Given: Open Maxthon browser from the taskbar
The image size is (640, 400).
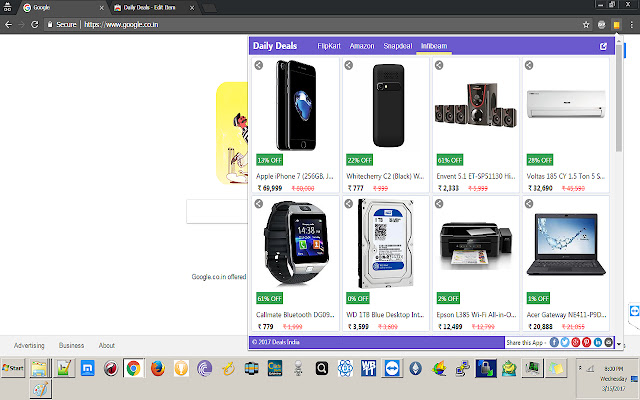Looking at the screenshot, I should click(87, 368).
